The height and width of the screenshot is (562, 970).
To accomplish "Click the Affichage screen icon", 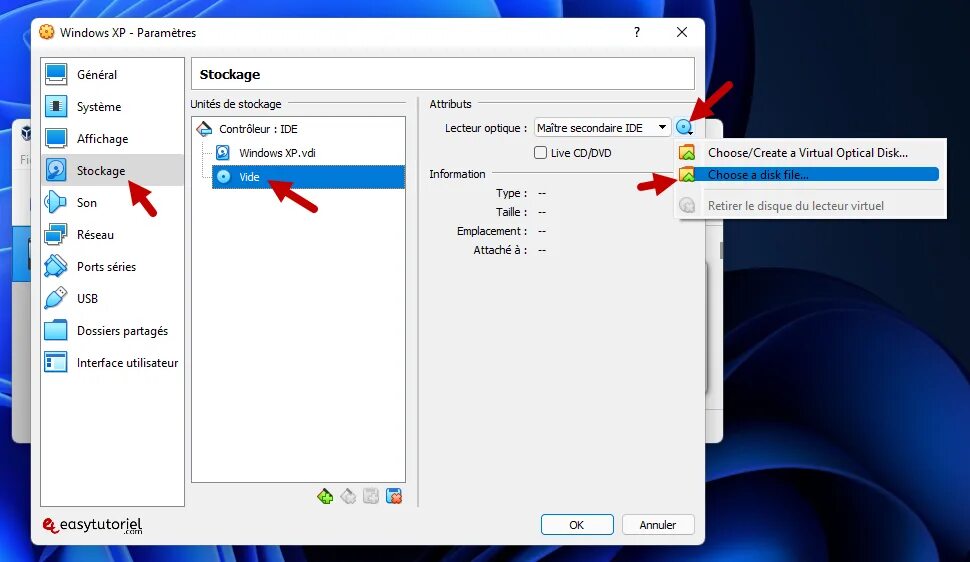I will pyautogui.click(x=56, y=139).
